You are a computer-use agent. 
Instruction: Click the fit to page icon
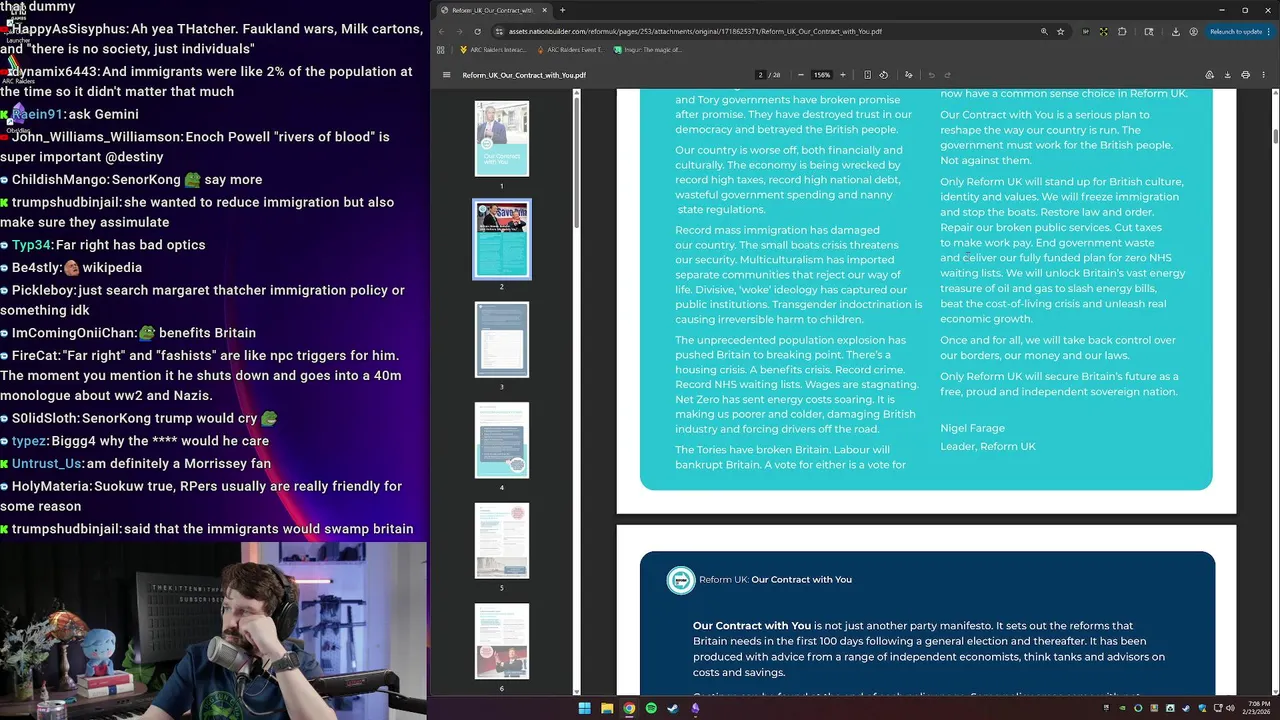[x=867, y=75]
